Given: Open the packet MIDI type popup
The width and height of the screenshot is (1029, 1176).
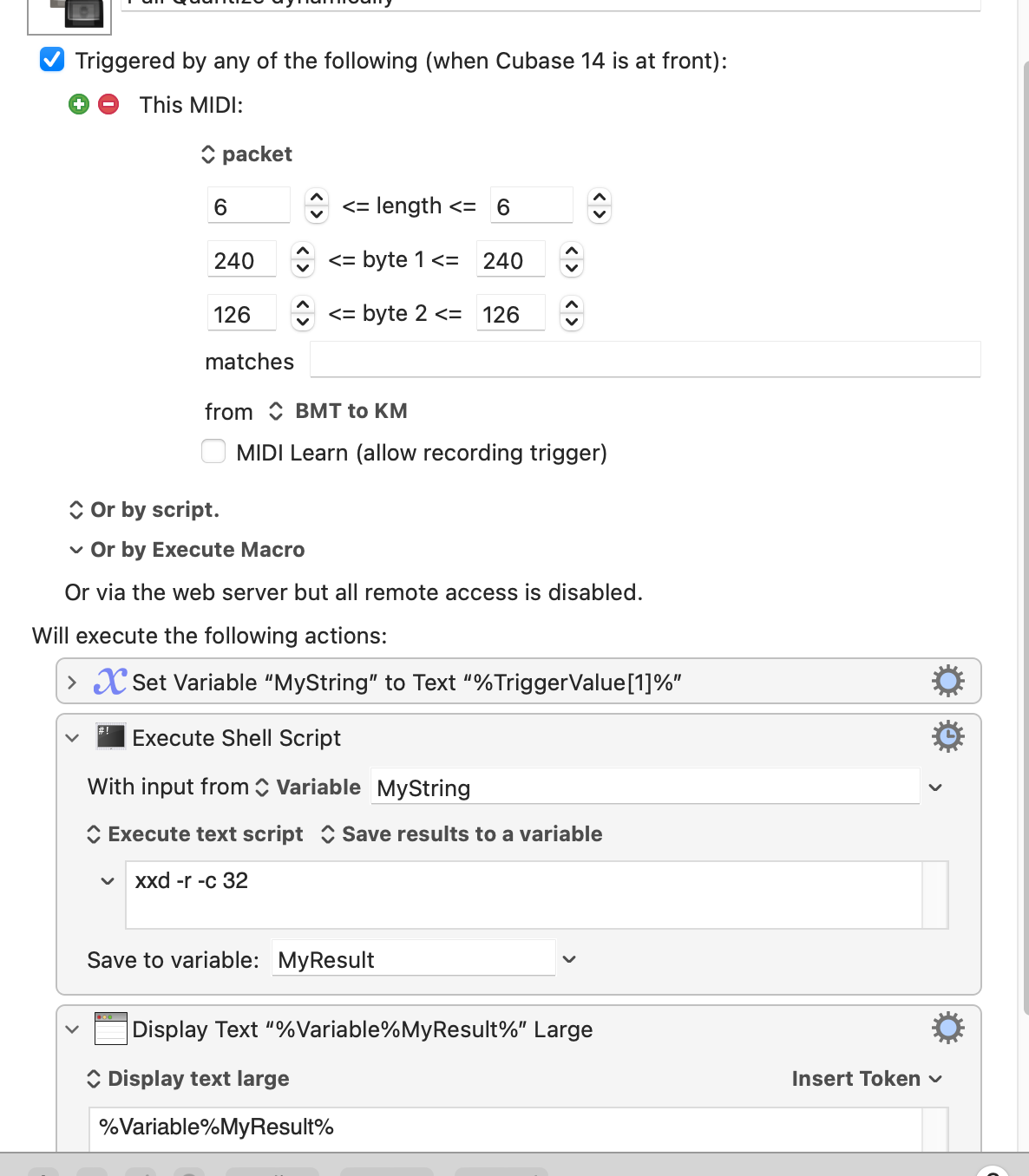Looking at the screenshot, I should pos(246,154).
